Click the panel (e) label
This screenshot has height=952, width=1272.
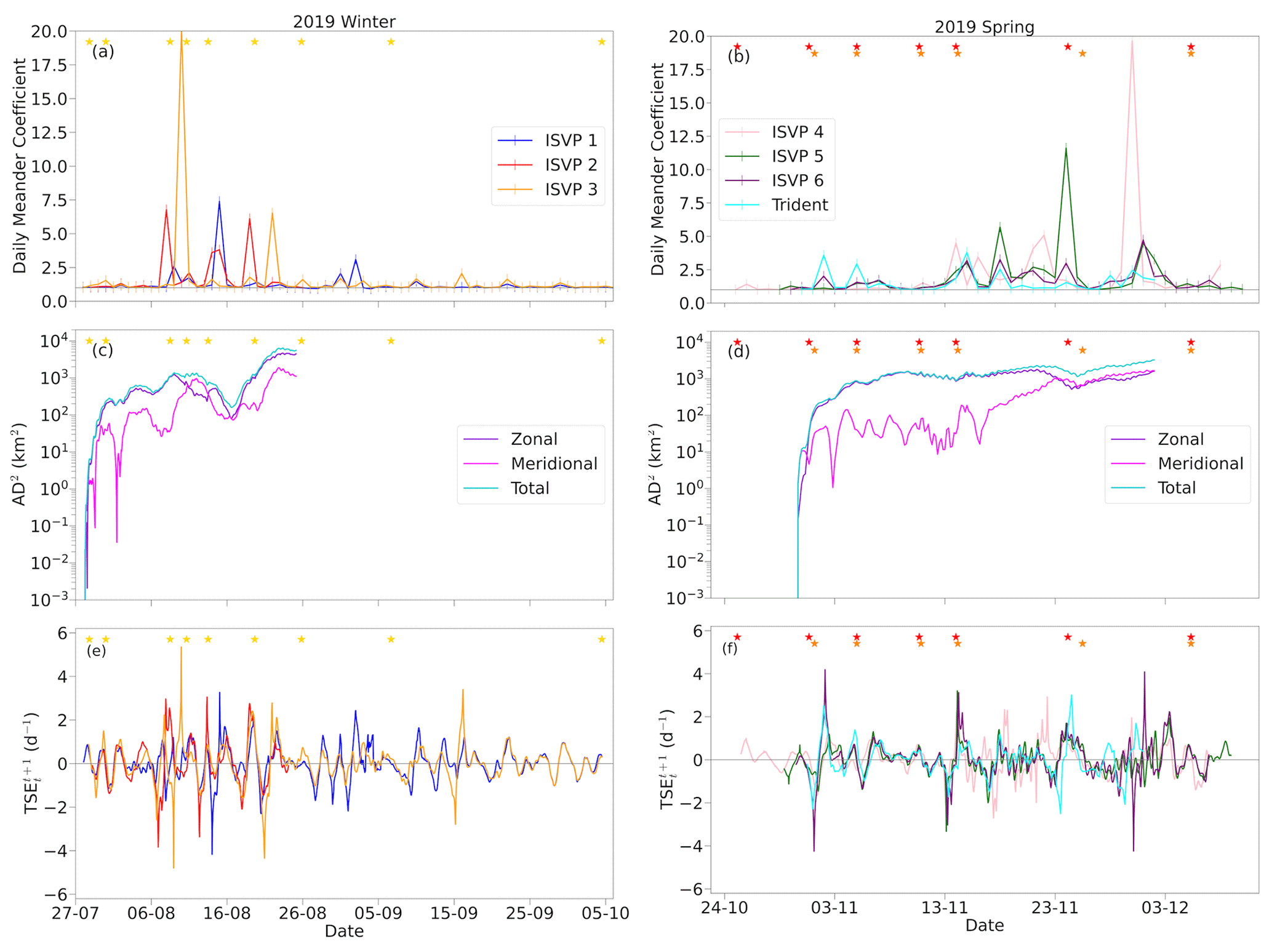(96, 651)
